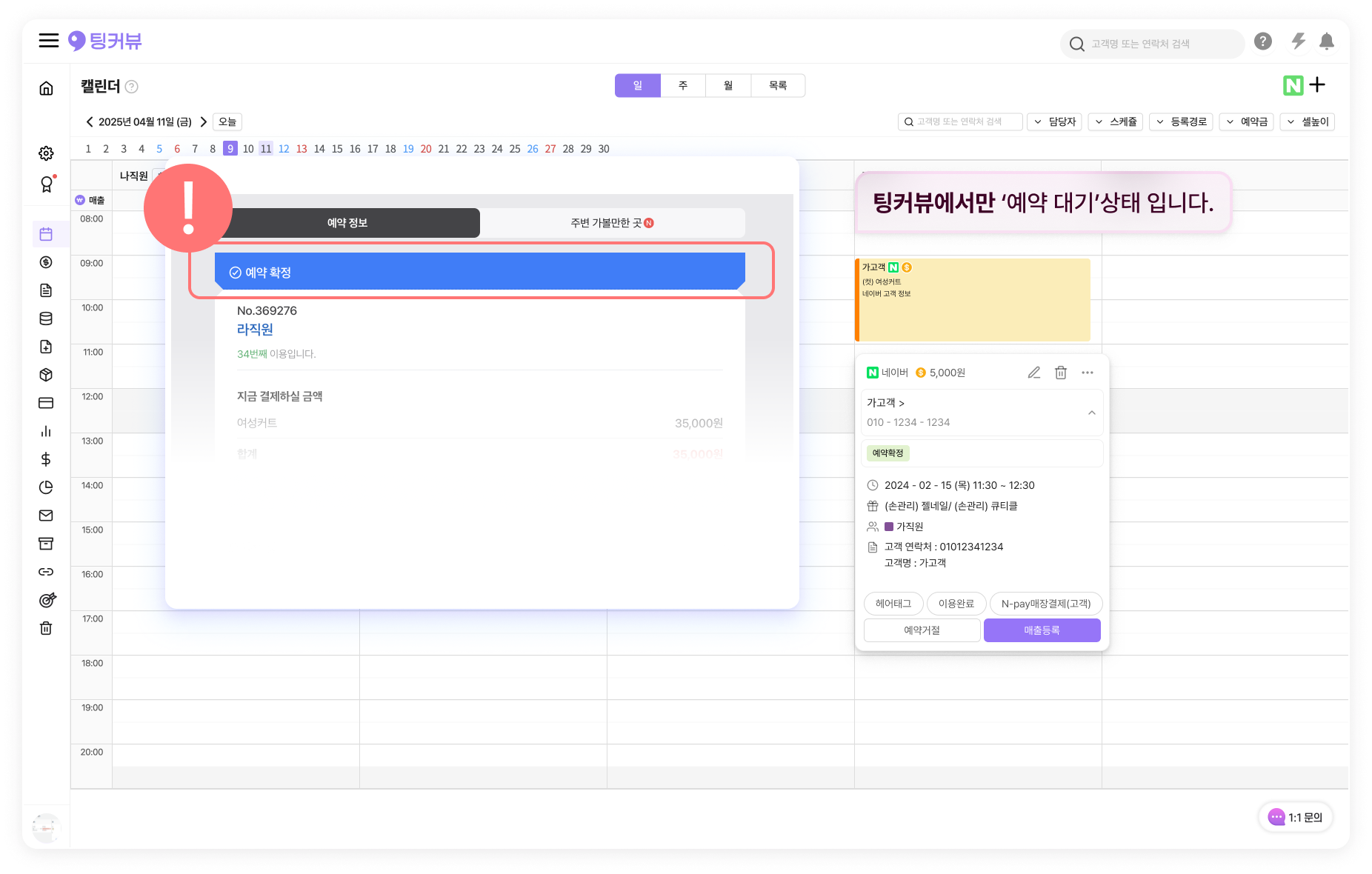1372x874 pixels.
Task: Delete reservation with trash icon in card
Action: click(1061, 373)
